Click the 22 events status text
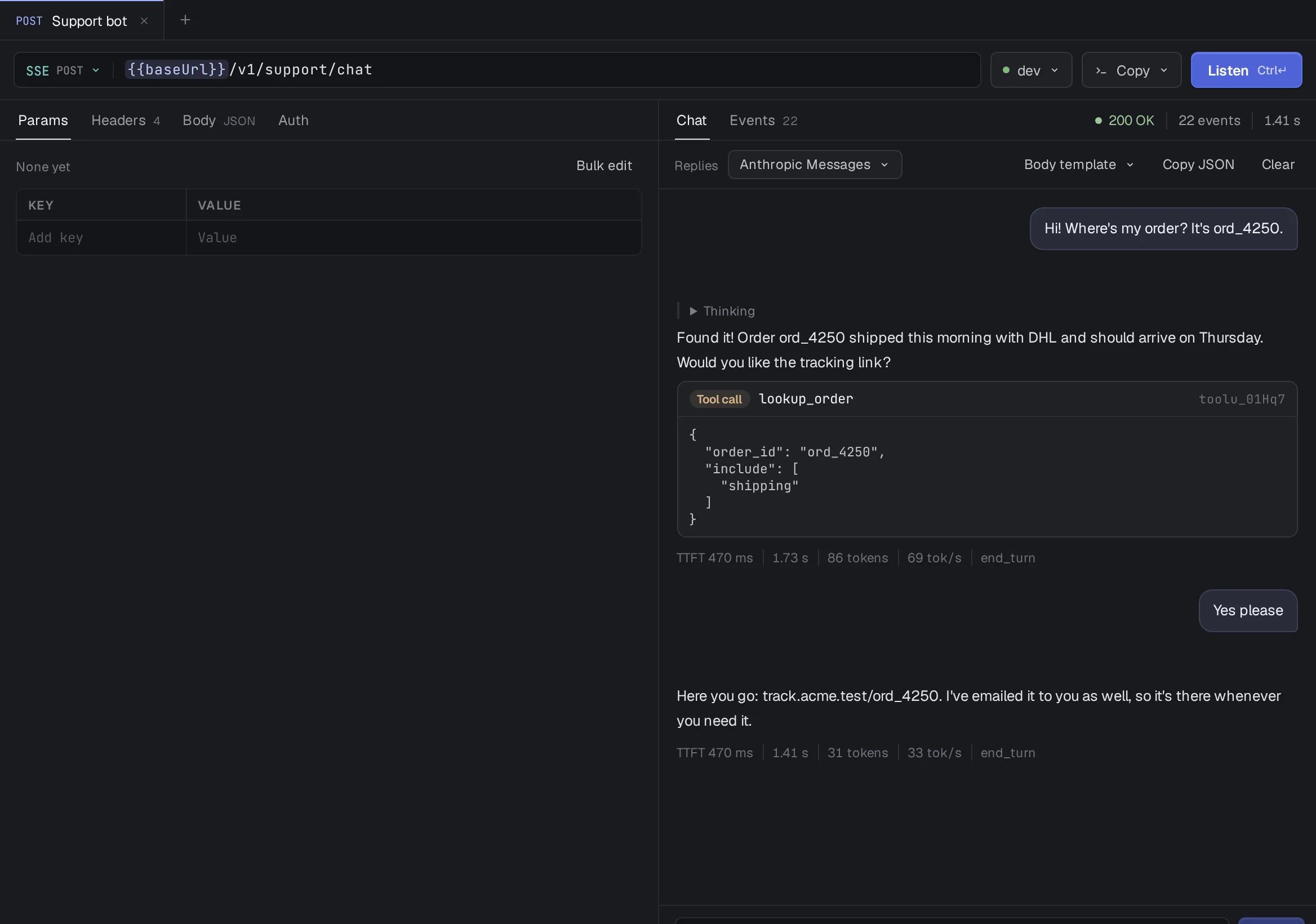 click(x=1209, y=121)
